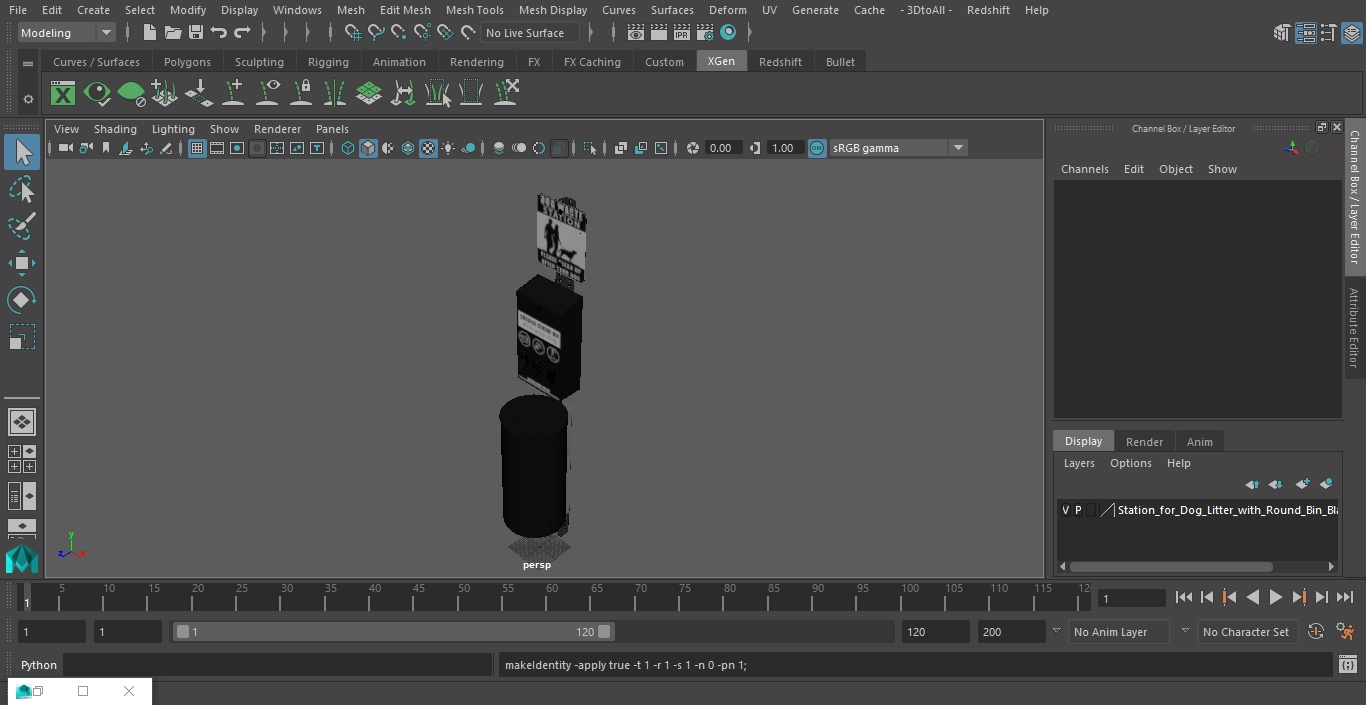
Task: Toggle layer visibility V box
Action: [x=1065, y=510]
